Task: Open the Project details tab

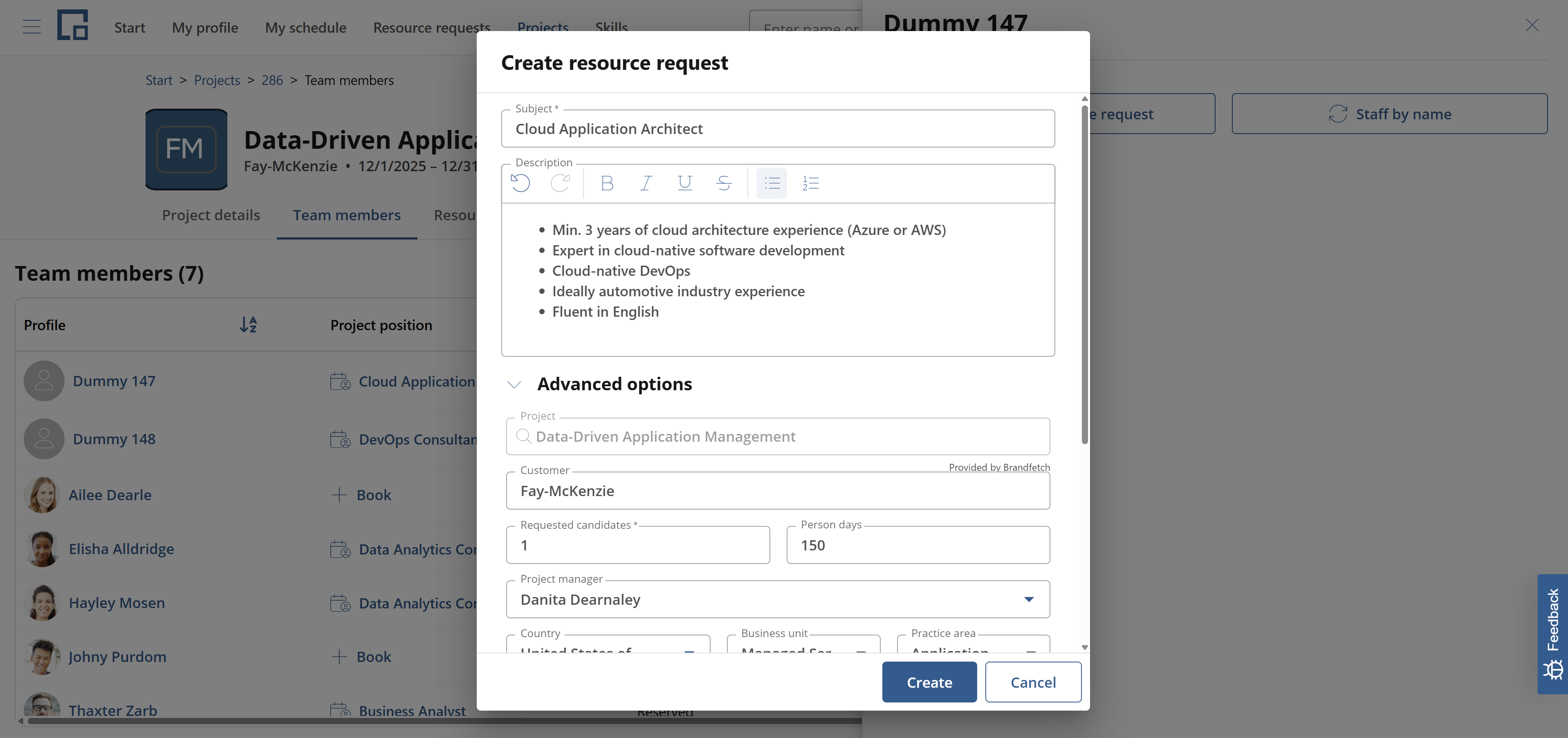Action: pyautogui.click(x=211, y=215)
